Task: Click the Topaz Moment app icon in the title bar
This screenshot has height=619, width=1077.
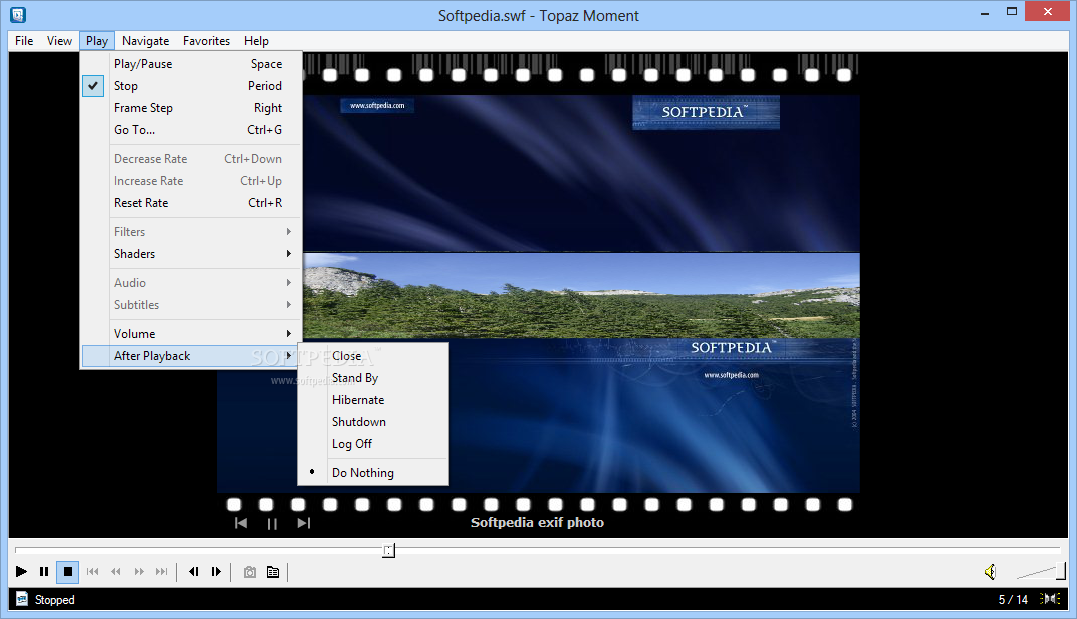Action: click(x=18, y=14)
